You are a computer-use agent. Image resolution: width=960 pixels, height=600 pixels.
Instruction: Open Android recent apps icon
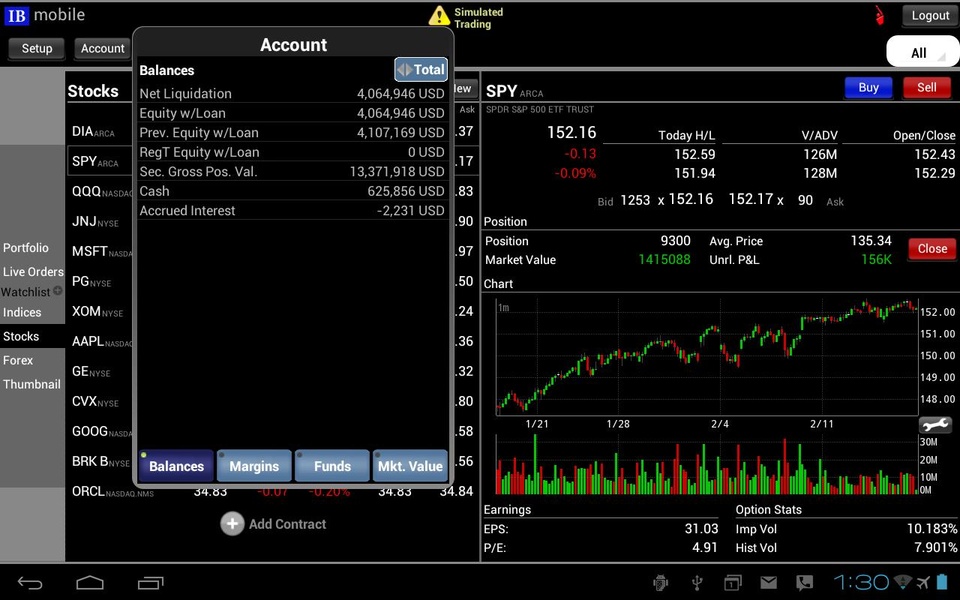pos(151,583)
